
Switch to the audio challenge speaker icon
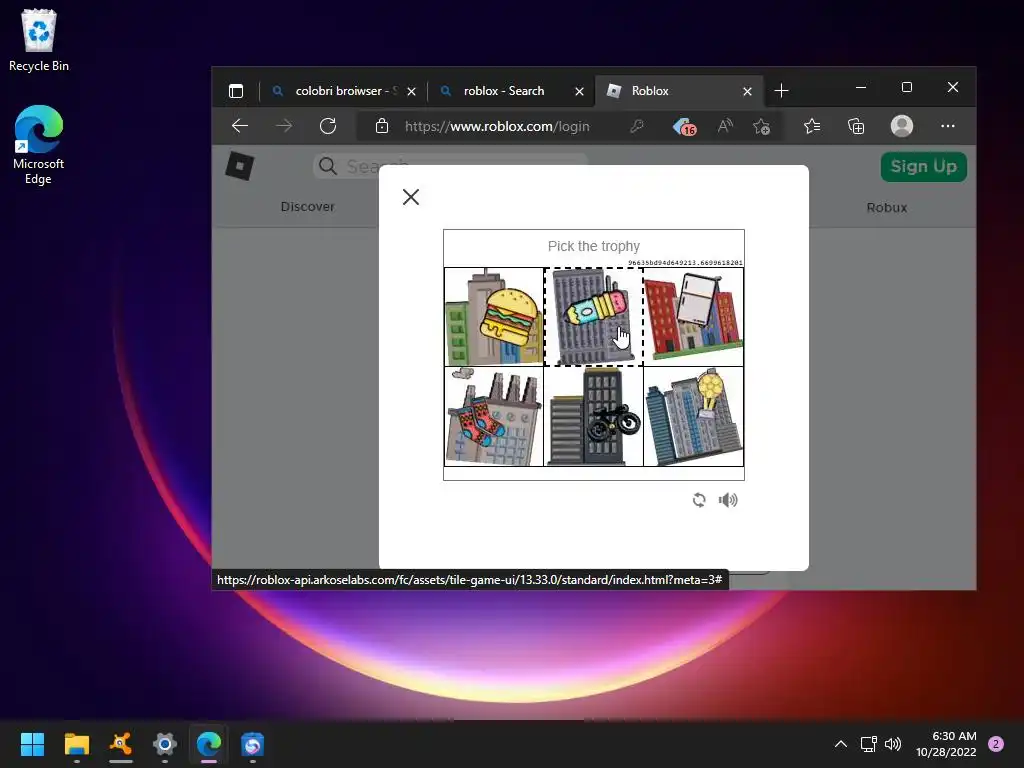point(728,500)
